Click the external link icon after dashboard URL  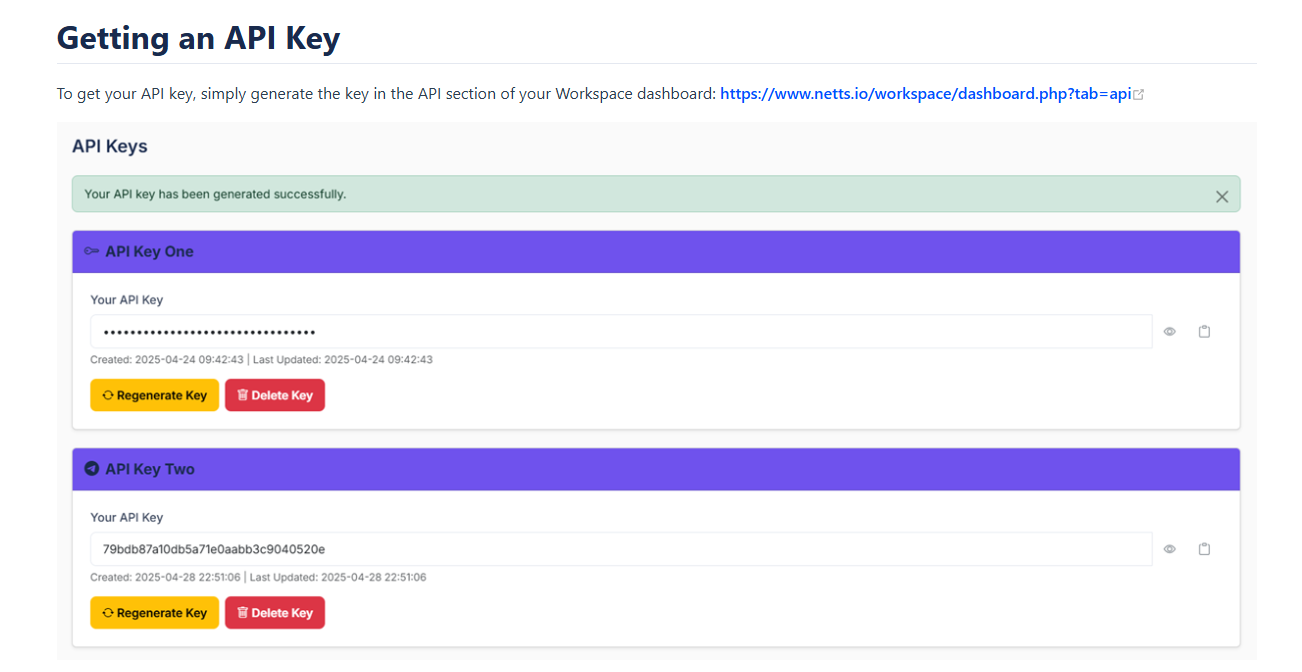[1138, 95]
